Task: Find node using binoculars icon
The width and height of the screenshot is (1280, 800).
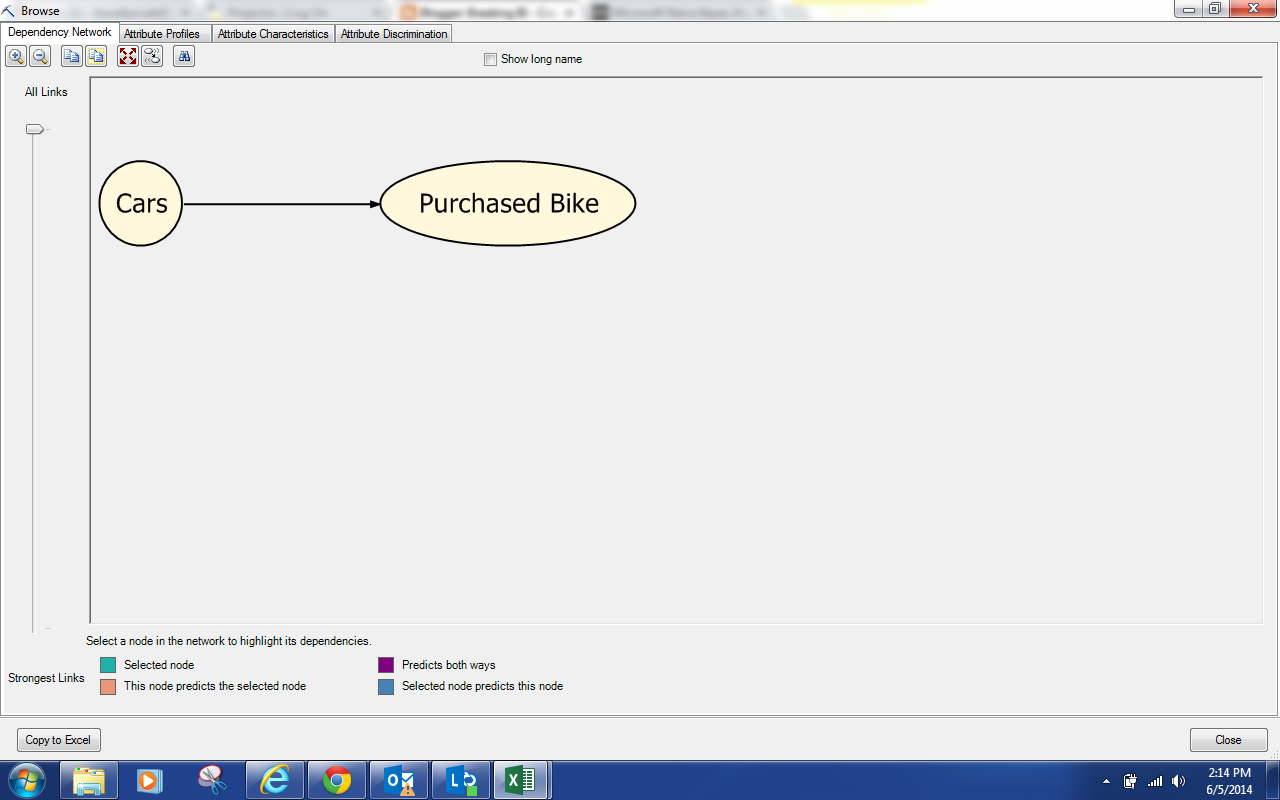Action: pos(184,56)
